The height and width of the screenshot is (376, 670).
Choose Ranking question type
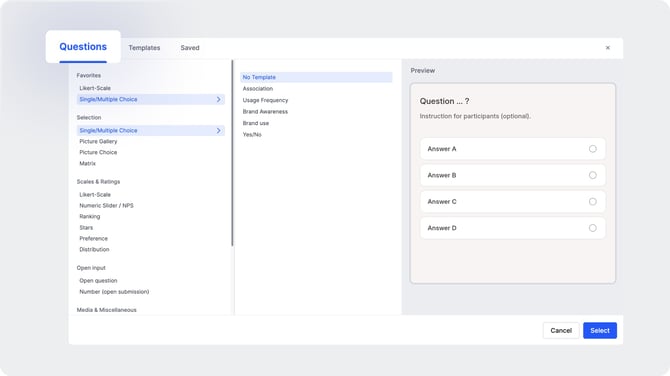click(x=90, y=217)
